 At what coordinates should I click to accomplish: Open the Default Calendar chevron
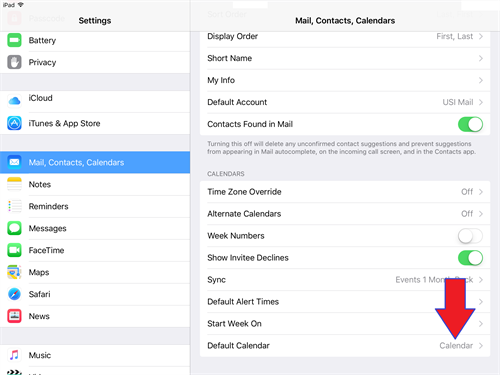[481, 346]
